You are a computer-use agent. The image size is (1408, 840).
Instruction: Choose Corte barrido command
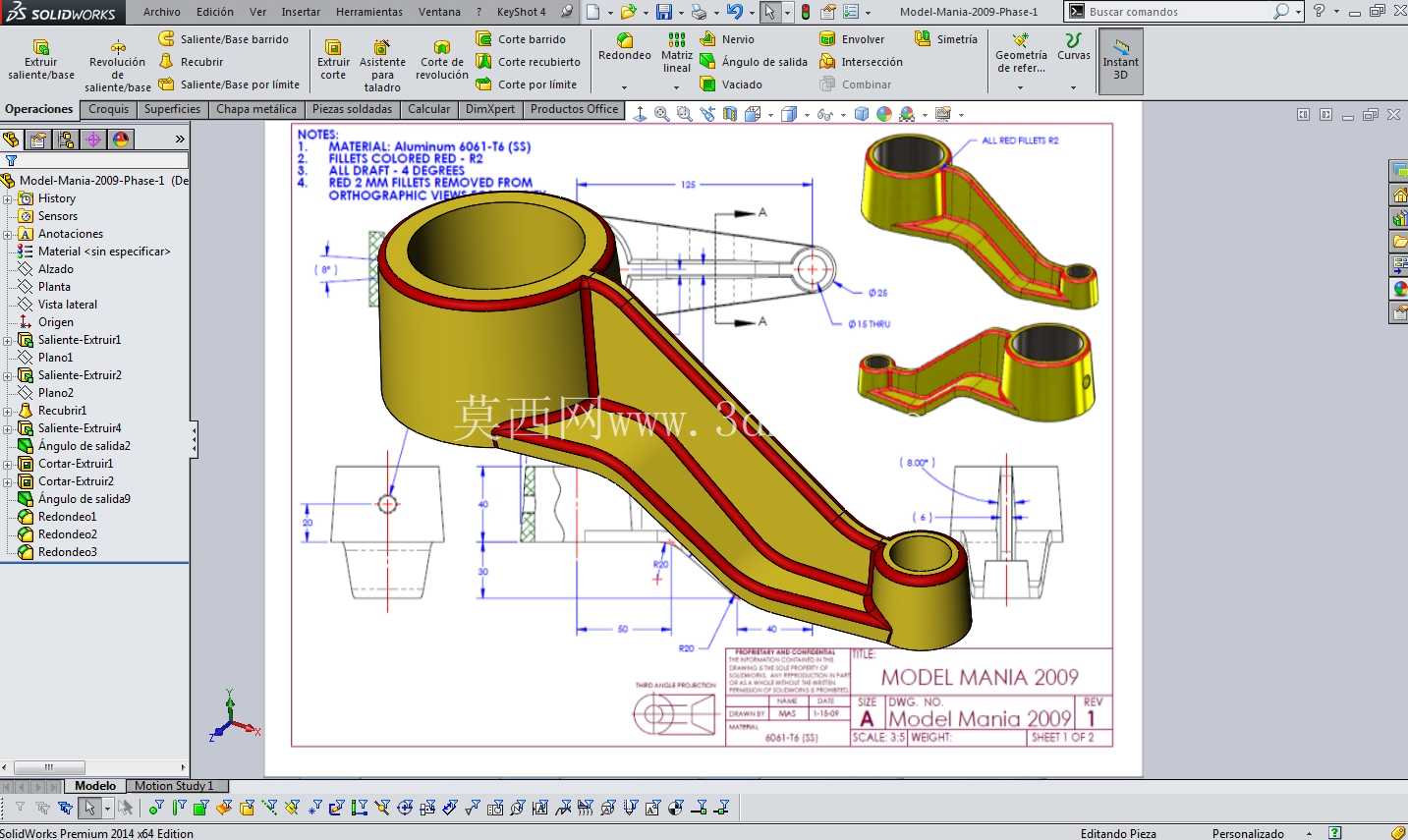[521, 39]
